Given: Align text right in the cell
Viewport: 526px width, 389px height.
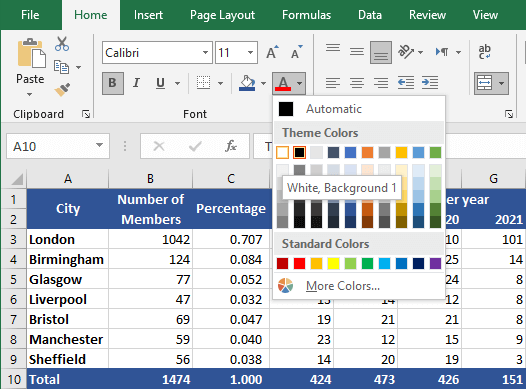Looking at the screenshot, I should pyautogui.click(x=381, y=82).
